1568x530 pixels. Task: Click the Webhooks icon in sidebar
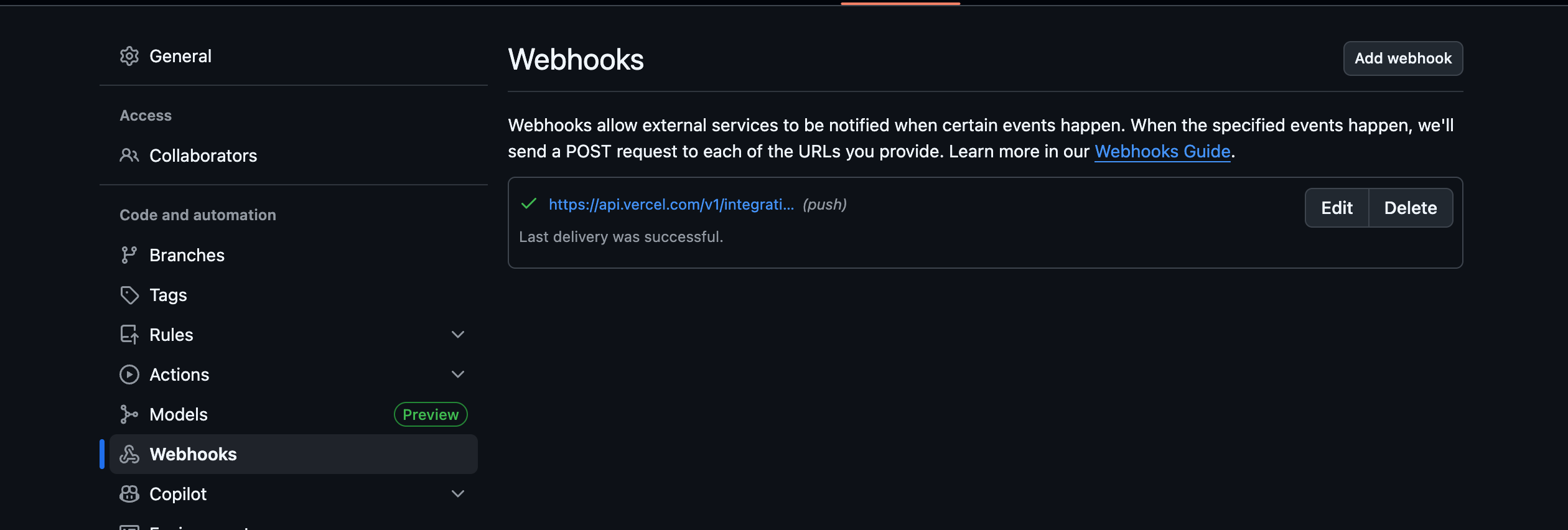(129, 454)
